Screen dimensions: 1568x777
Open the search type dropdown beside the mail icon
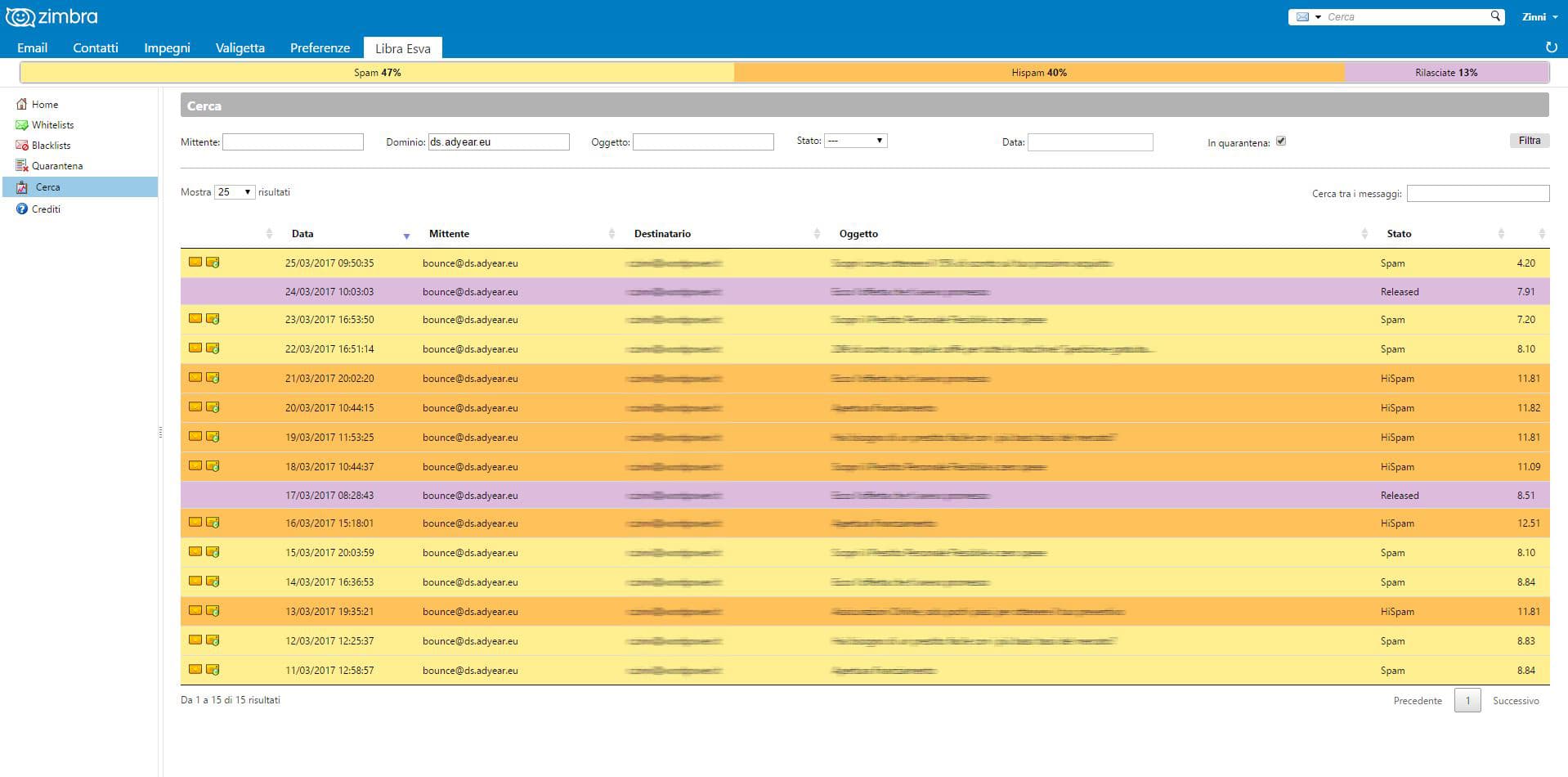pos(1318,16)
